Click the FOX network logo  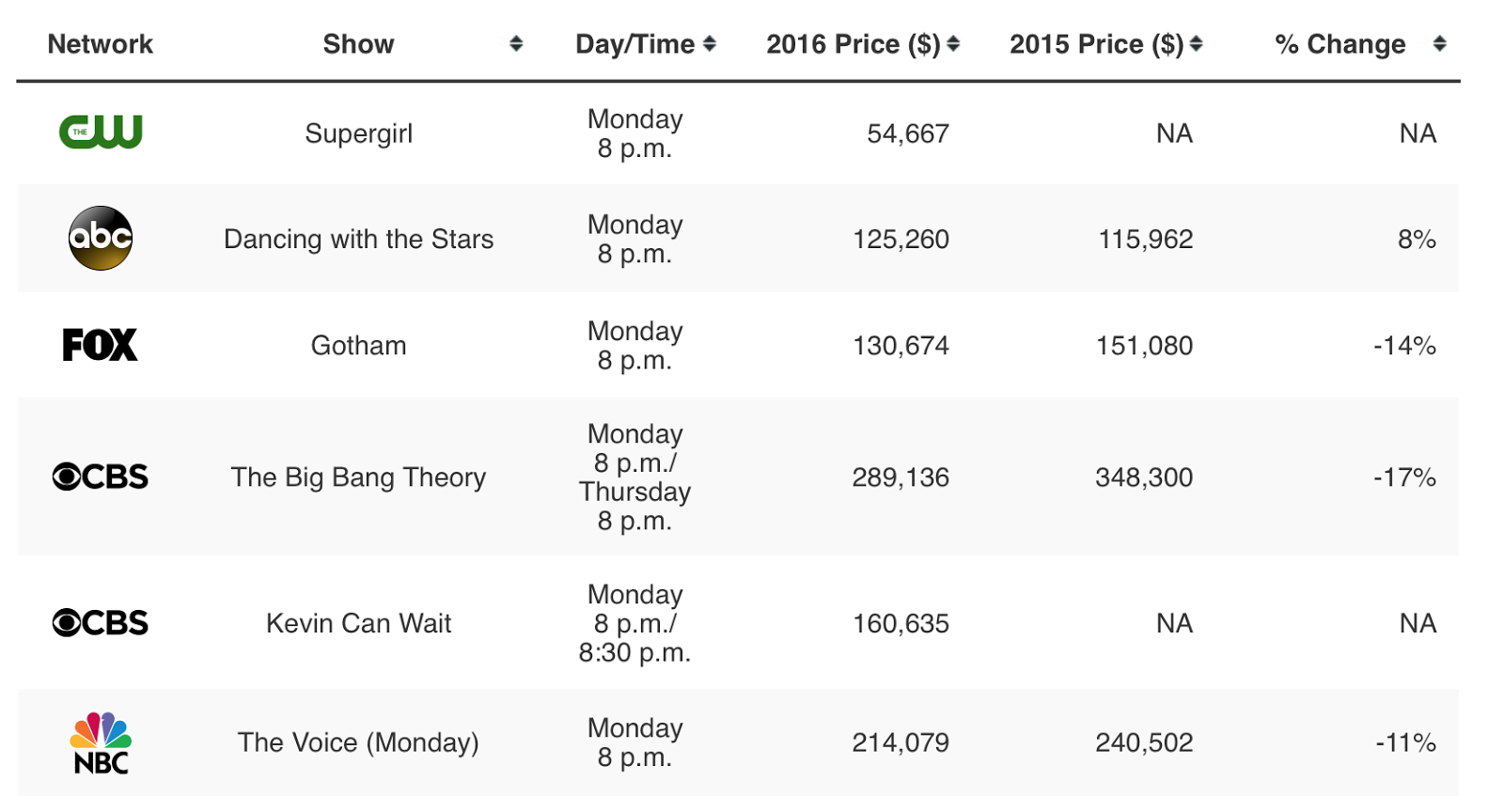click(x=100, y=345)
